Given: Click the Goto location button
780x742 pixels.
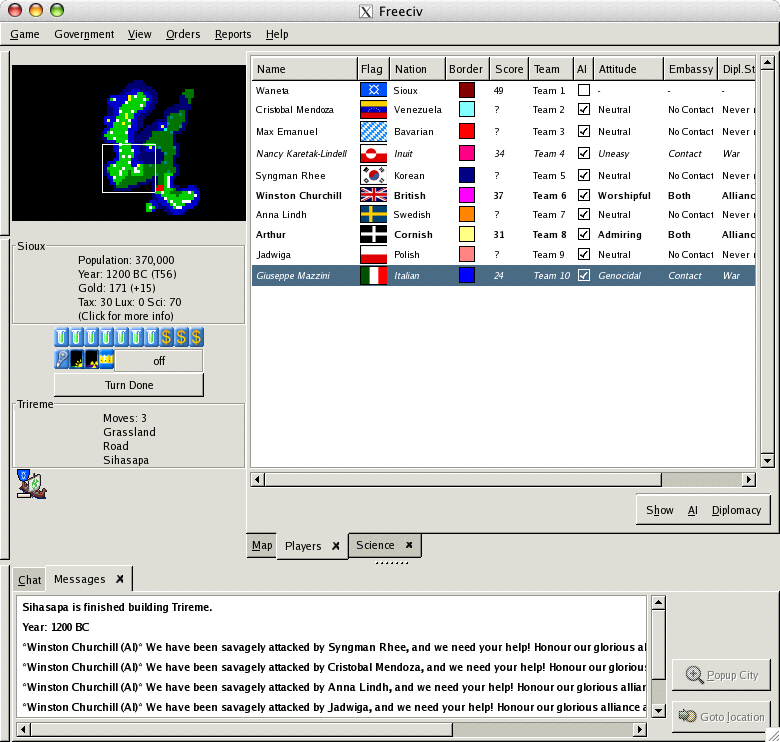Looking at the screenshot, I should coord(721,717).
